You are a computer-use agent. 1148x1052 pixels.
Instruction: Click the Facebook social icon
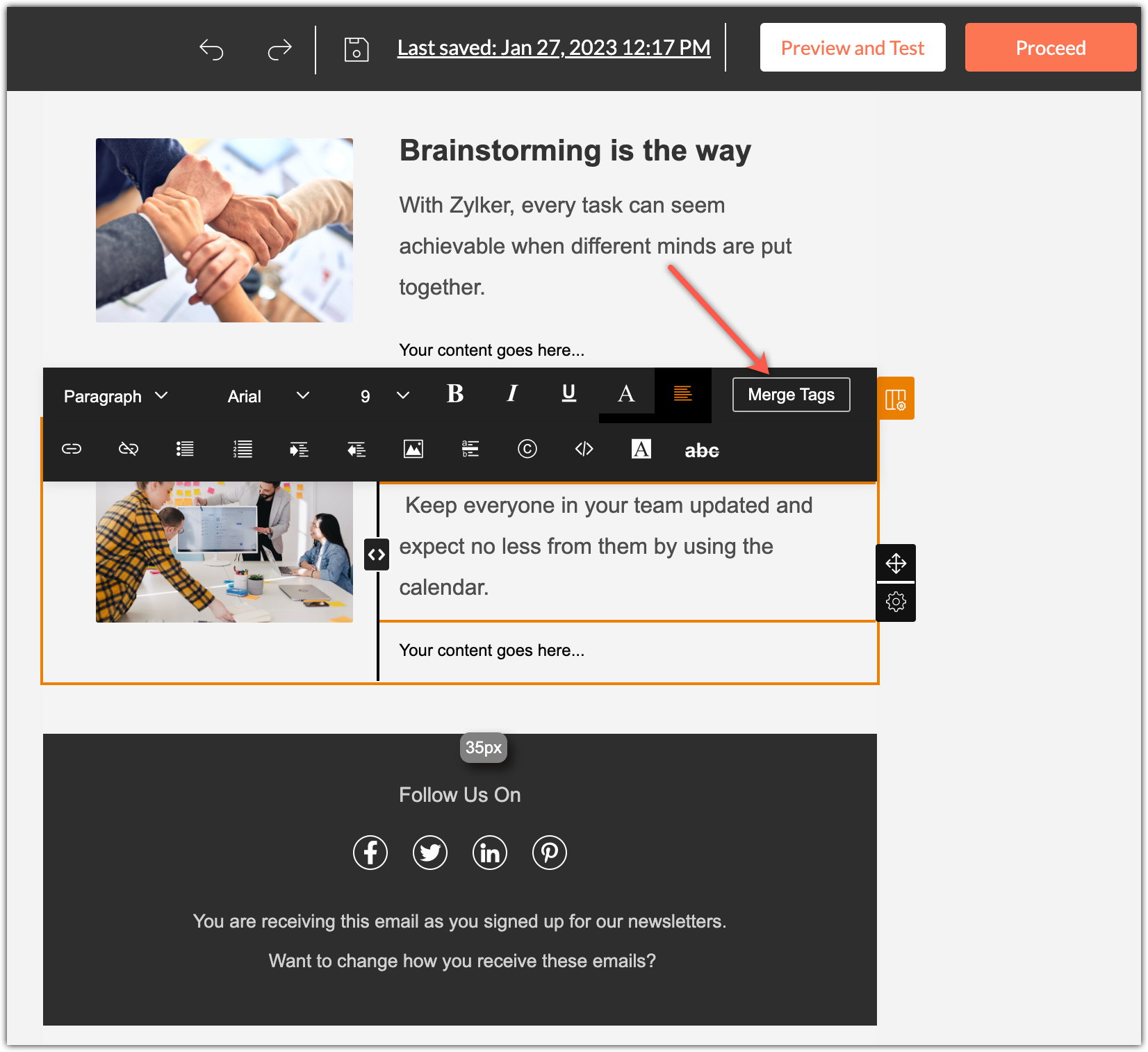[370, 853]
